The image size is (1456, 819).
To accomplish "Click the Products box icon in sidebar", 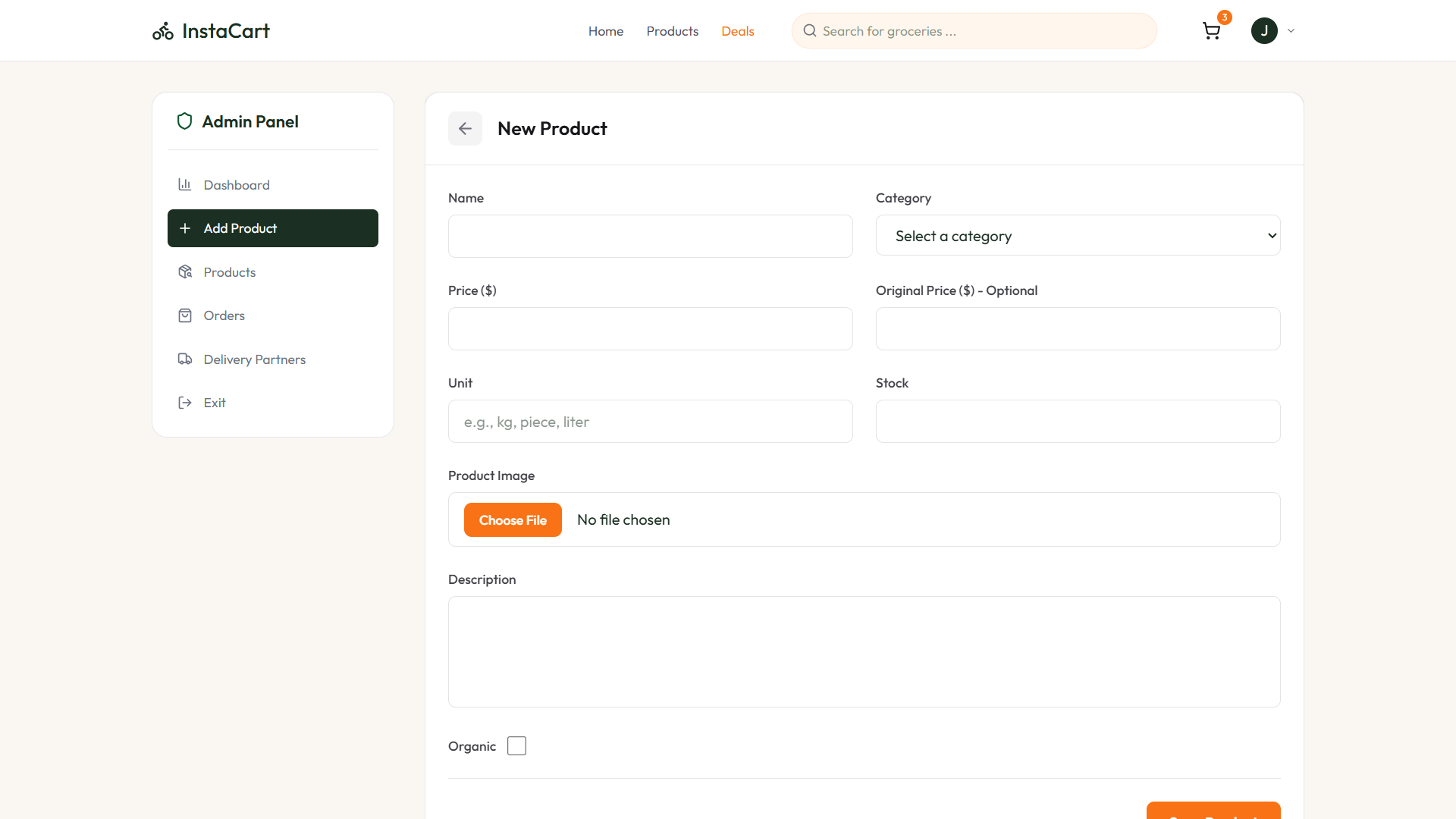I will pos(184,271).
